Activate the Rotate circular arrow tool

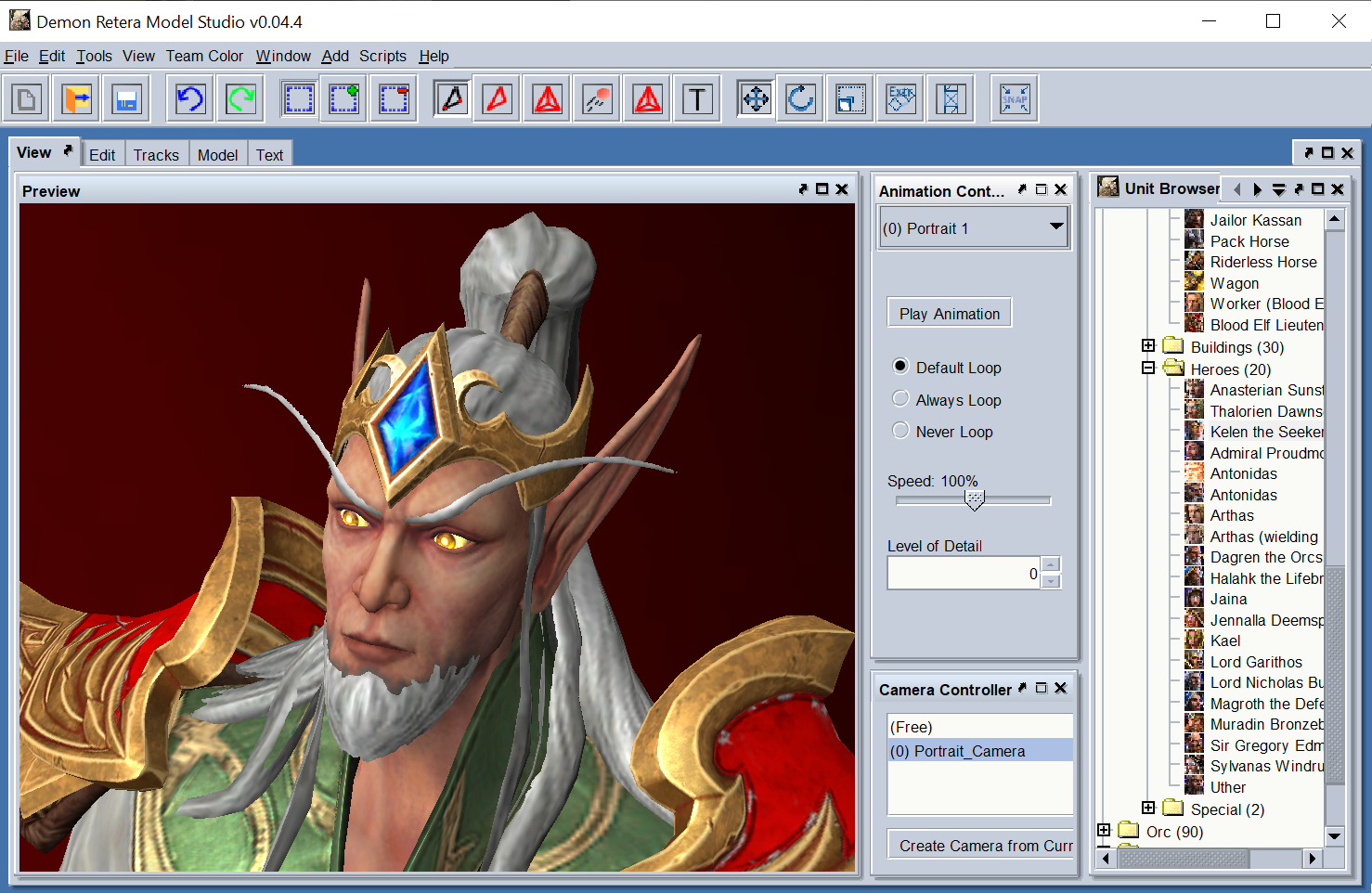[800, 98]
